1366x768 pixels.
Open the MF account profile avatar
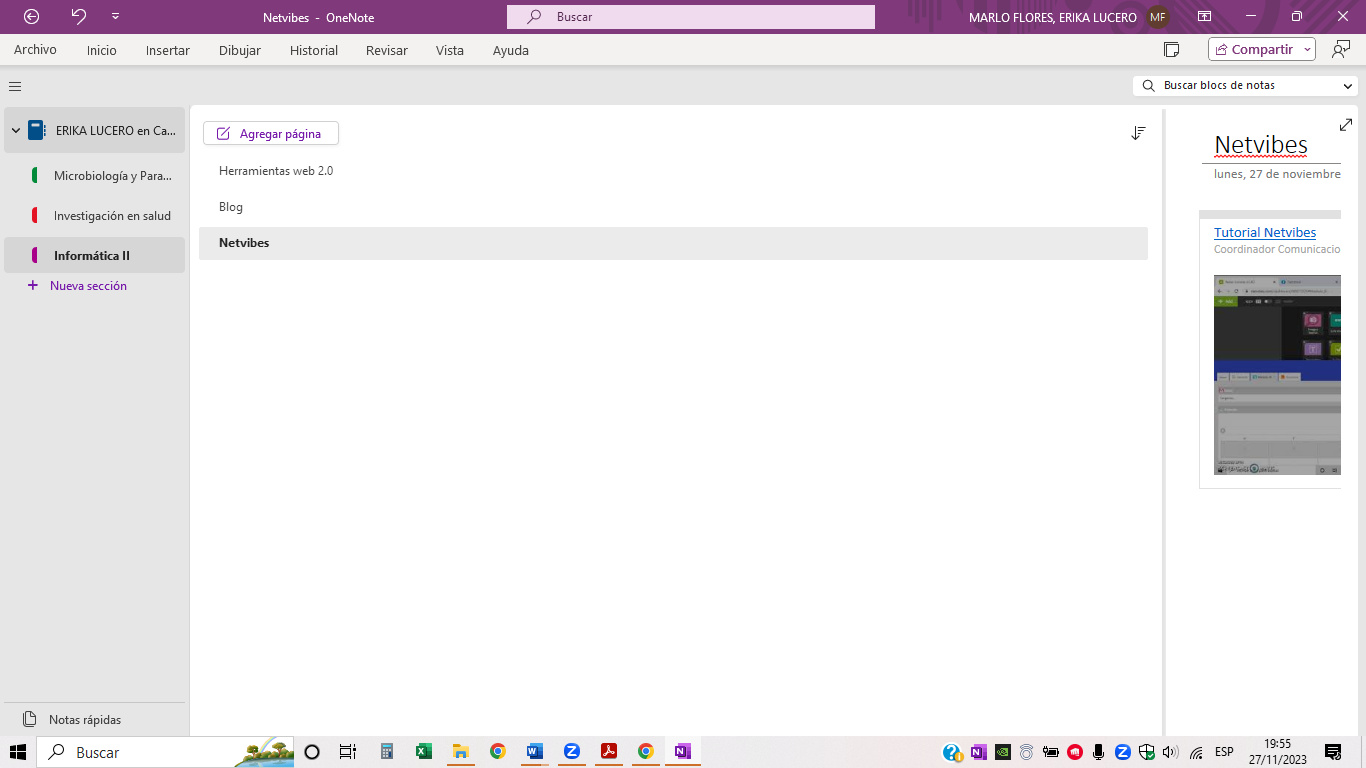pos(1158,17)
